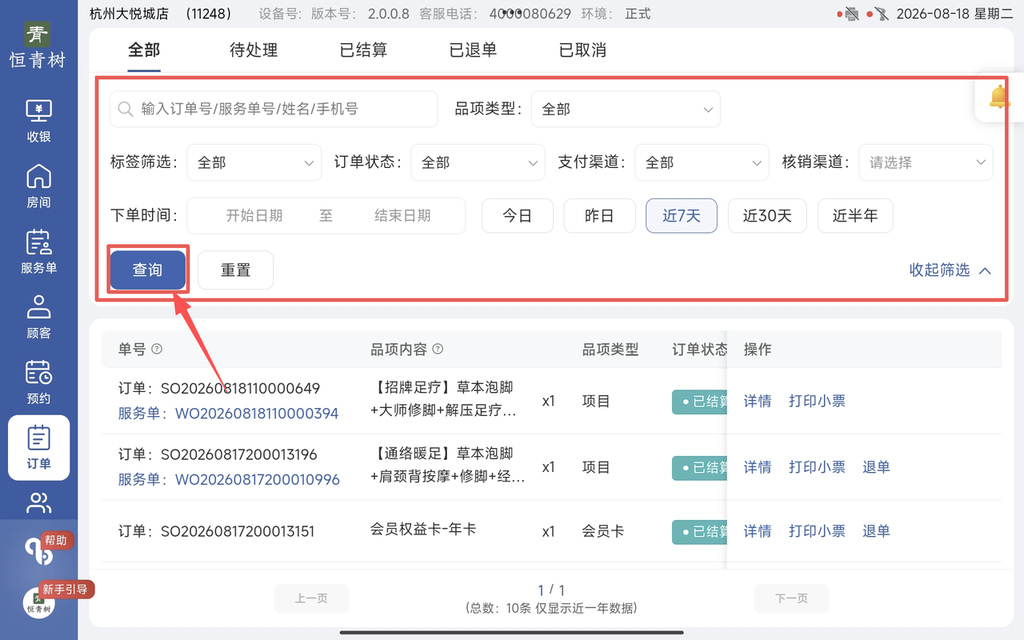The width and height of the screenshot is (1024, 640).
Task: Click the 开始日期 start date field
Action: coord(254,216)
